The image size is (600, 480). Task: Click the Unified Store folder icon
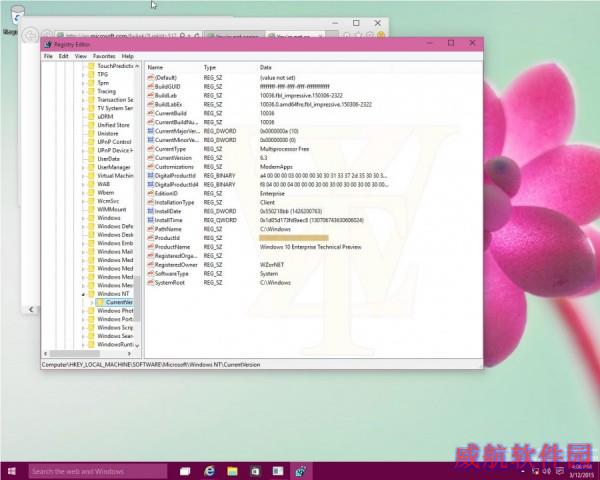(x=91, y=125)
